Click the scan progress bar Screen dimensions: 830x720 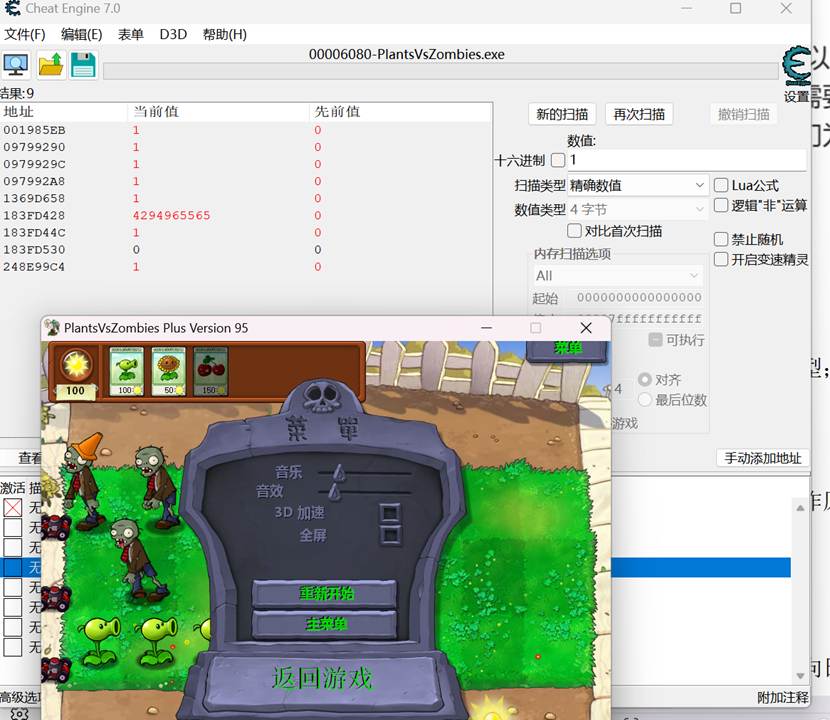point(440,71)
